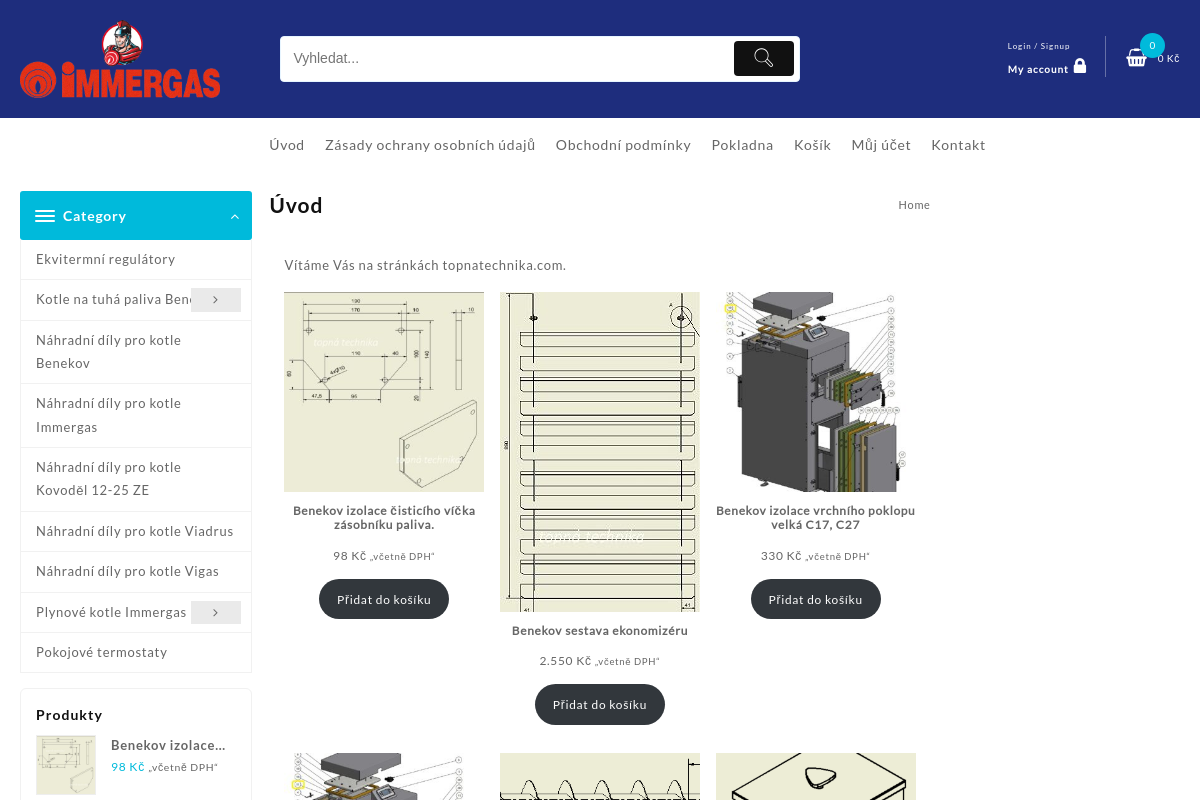Click the hamburger icon in Category header

pos(45,216)
